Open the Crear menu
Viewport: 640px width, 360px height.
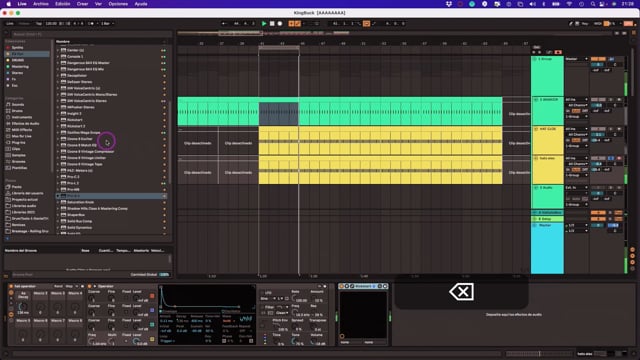tap(82, 4)
